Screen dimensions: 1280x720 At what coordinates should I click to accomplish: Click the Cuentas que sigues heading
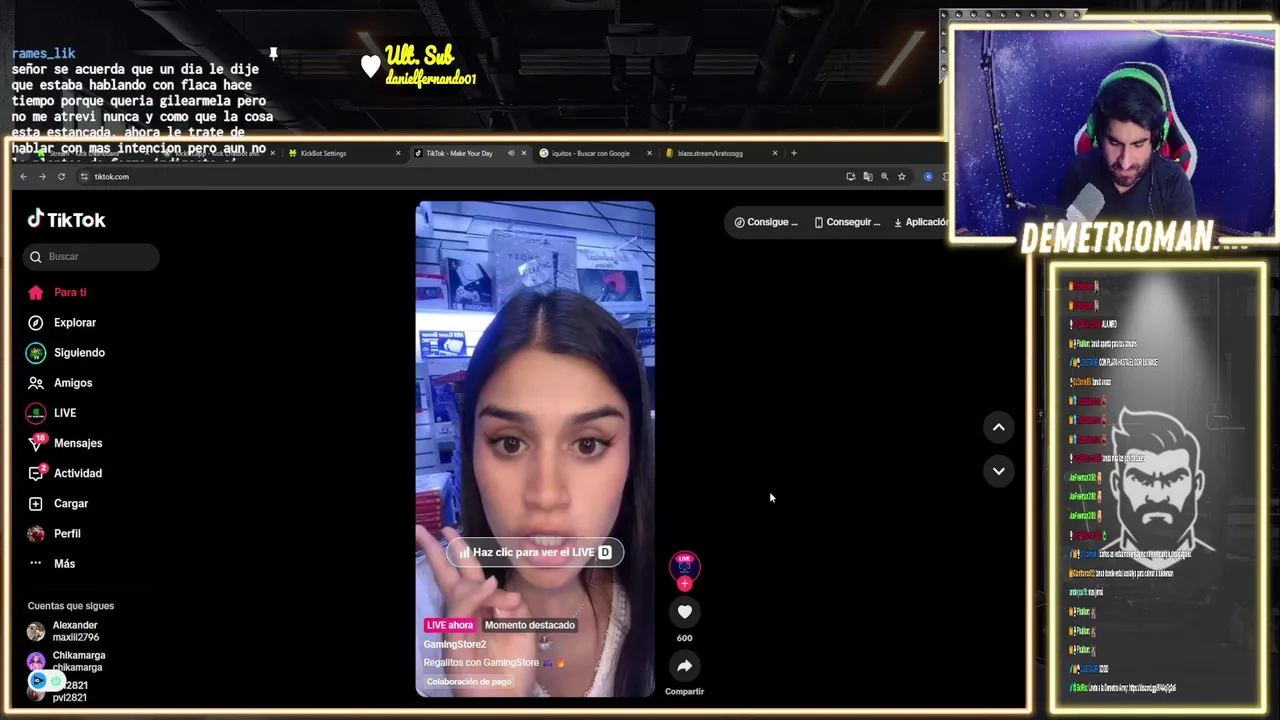(71, 606)
